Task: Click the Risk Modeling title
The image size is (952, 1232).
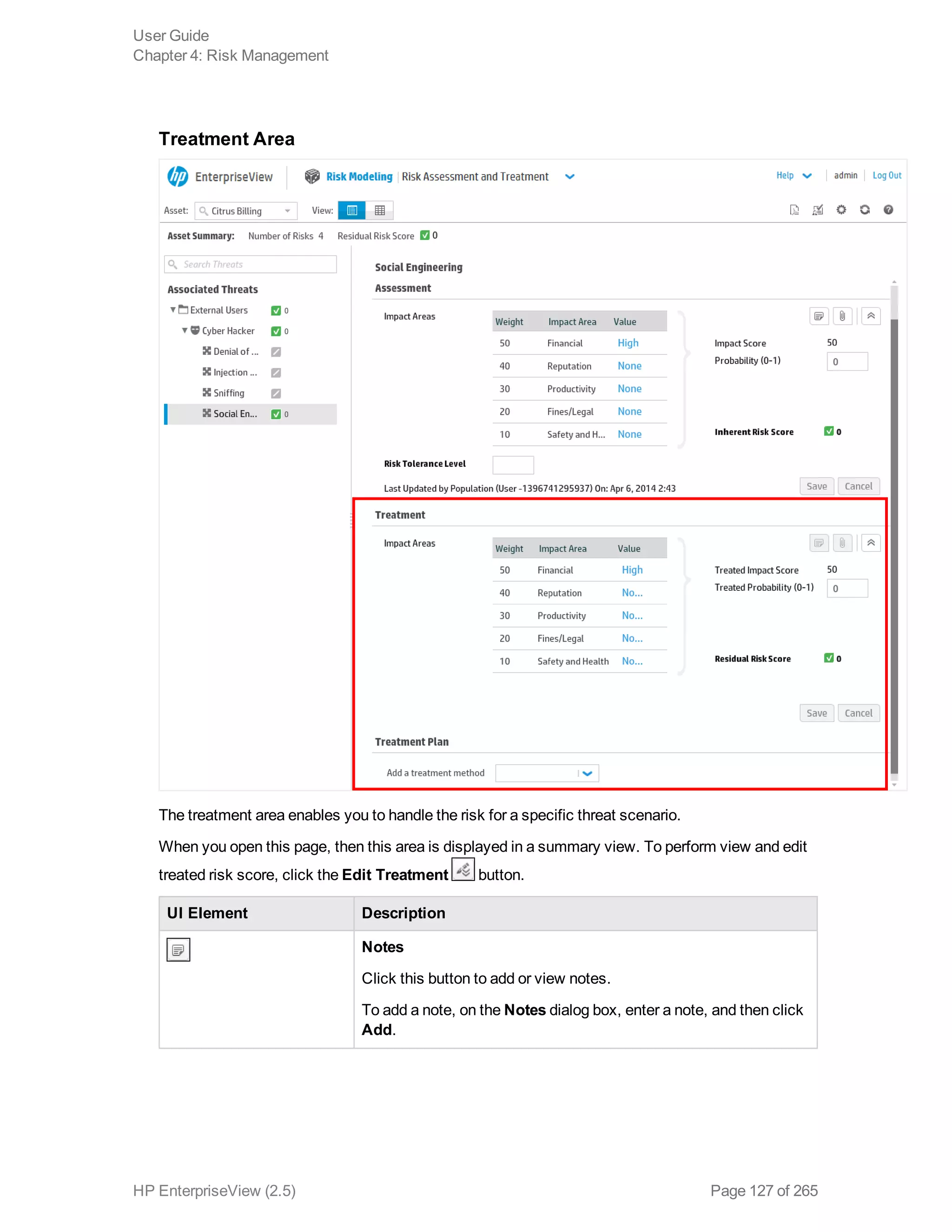Action: tap(359, 177)
